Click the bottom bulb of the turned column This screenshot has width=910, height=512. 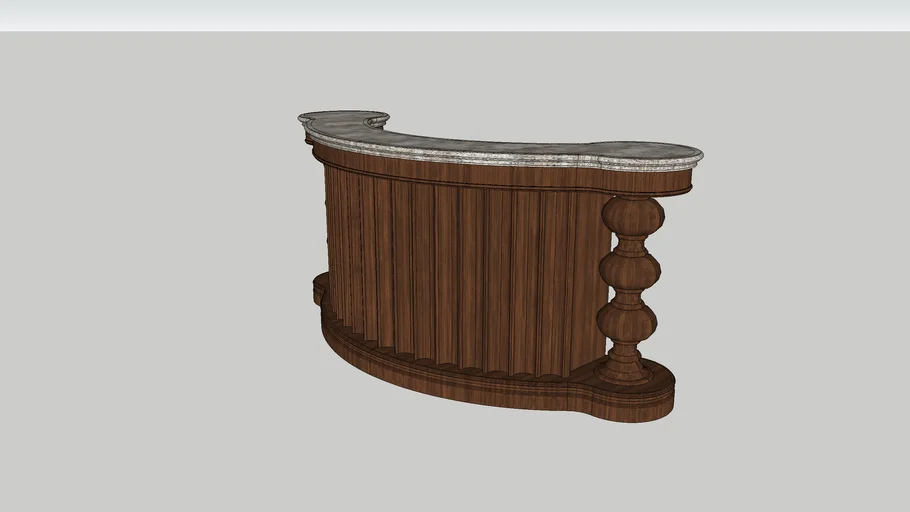point(627,322)
